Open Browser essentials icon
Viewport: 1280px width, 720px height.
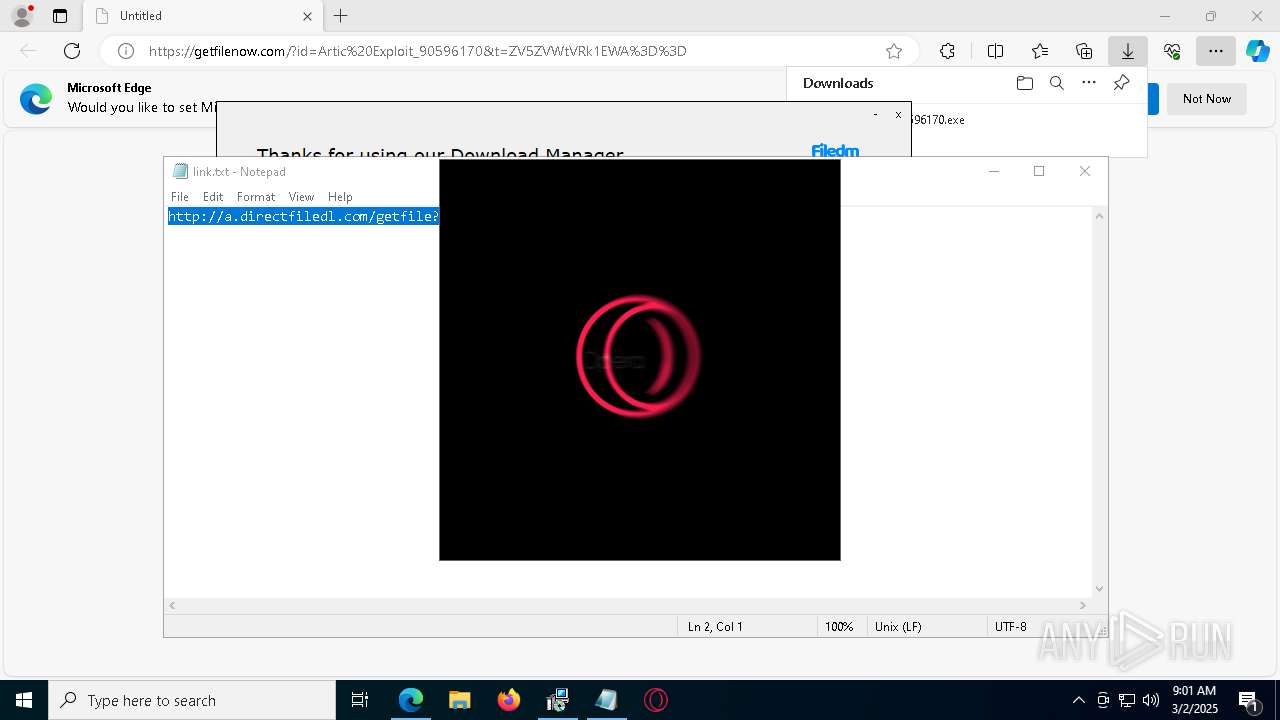[x=1172, y=51]
